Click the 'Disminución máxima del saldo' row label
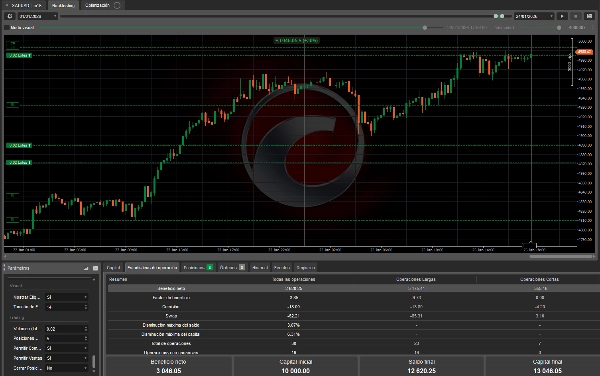Image resolution: width=600 pixels, height=376 pixels. pyautogui.click(x=171, y=325)
